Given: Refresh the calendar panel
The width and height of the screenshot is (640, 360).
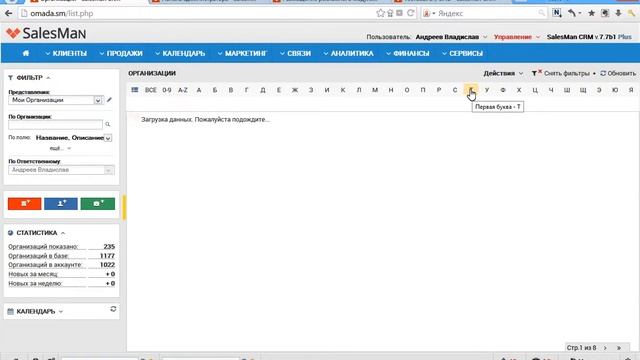Looking at the screenshot, I should pyautogui.click(x=113, y=309).
